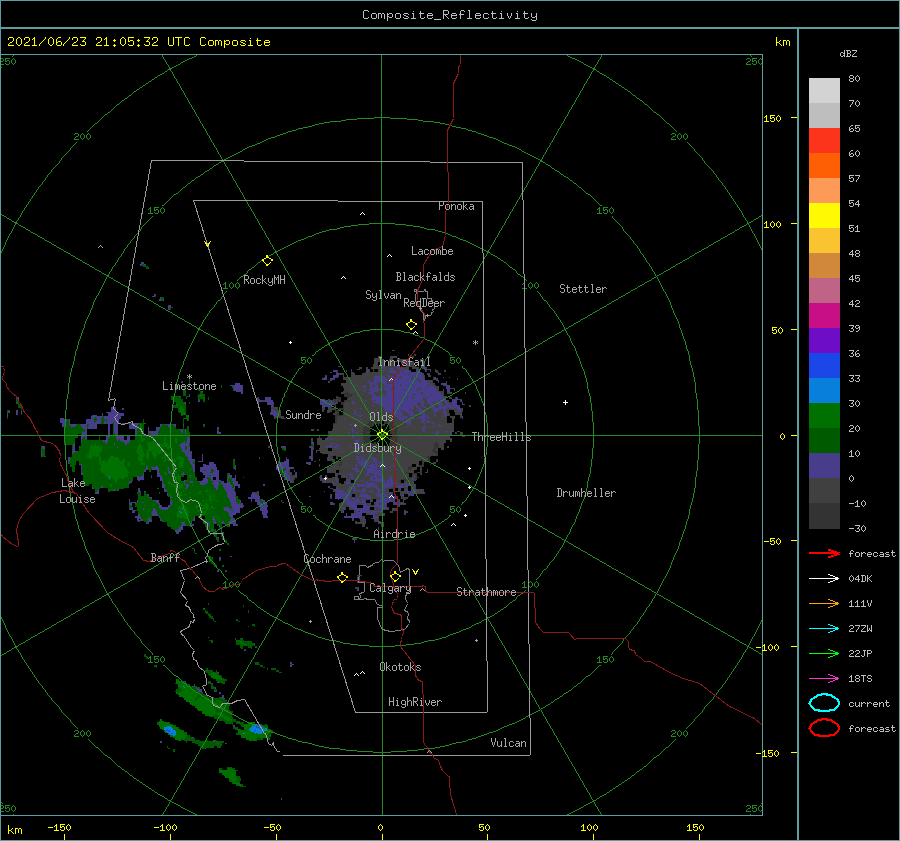This screenshot has height=841, width=900.
Task: Click the red forecast arrow in legend
Action: pos(825,553)
